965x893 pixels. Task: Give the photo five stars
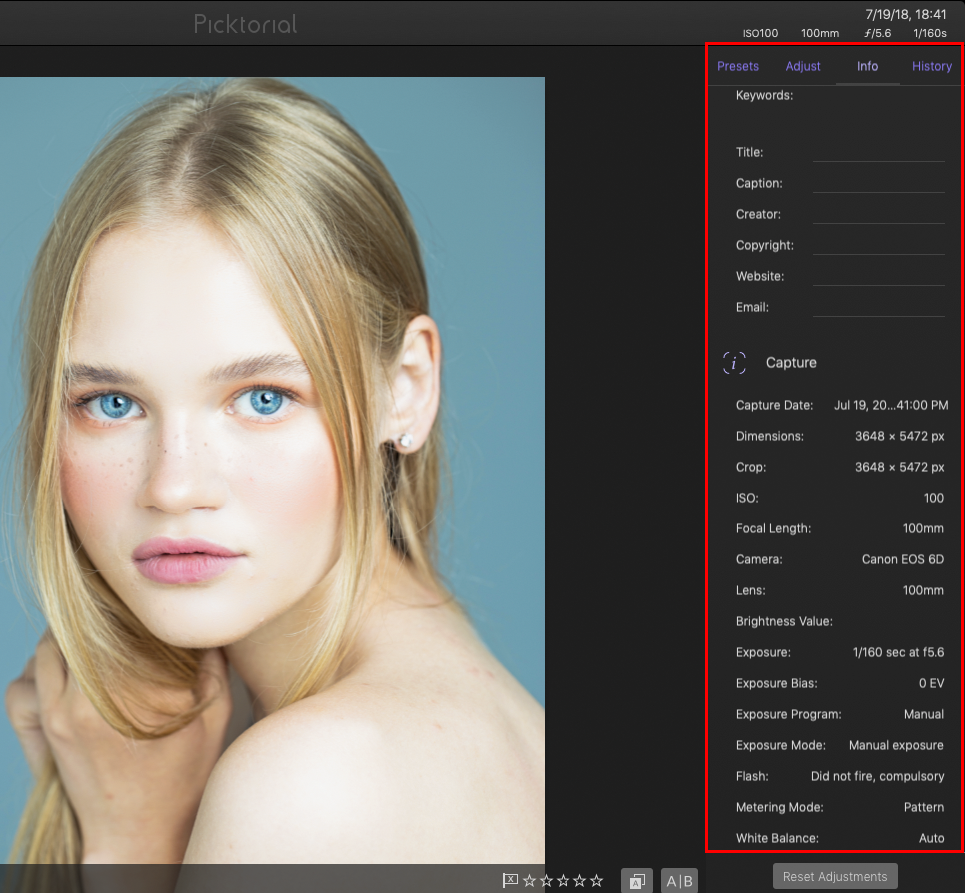pyautogui.click(x=597, y=881)
